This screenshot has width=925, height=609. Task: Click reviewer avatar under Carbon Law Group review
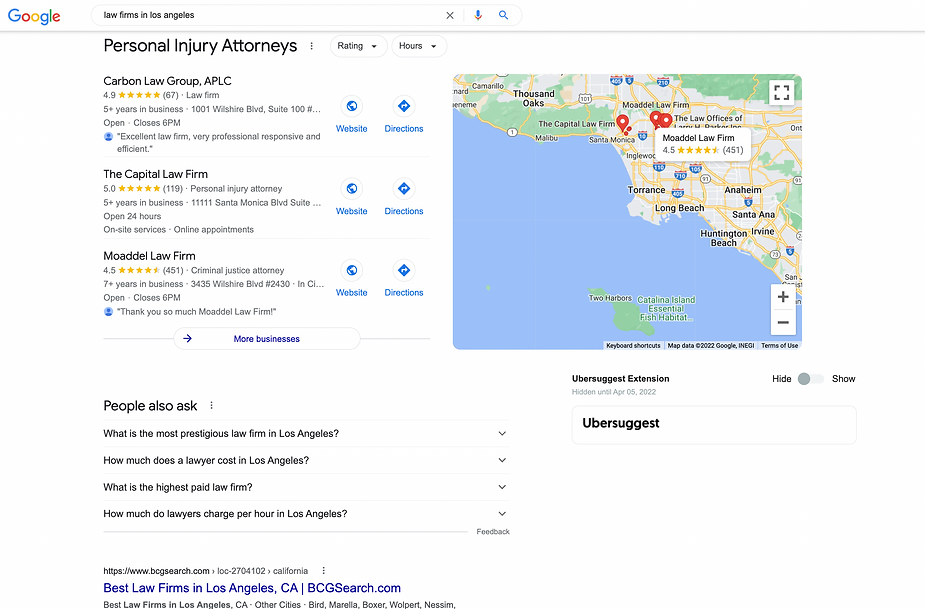point(109,136)
